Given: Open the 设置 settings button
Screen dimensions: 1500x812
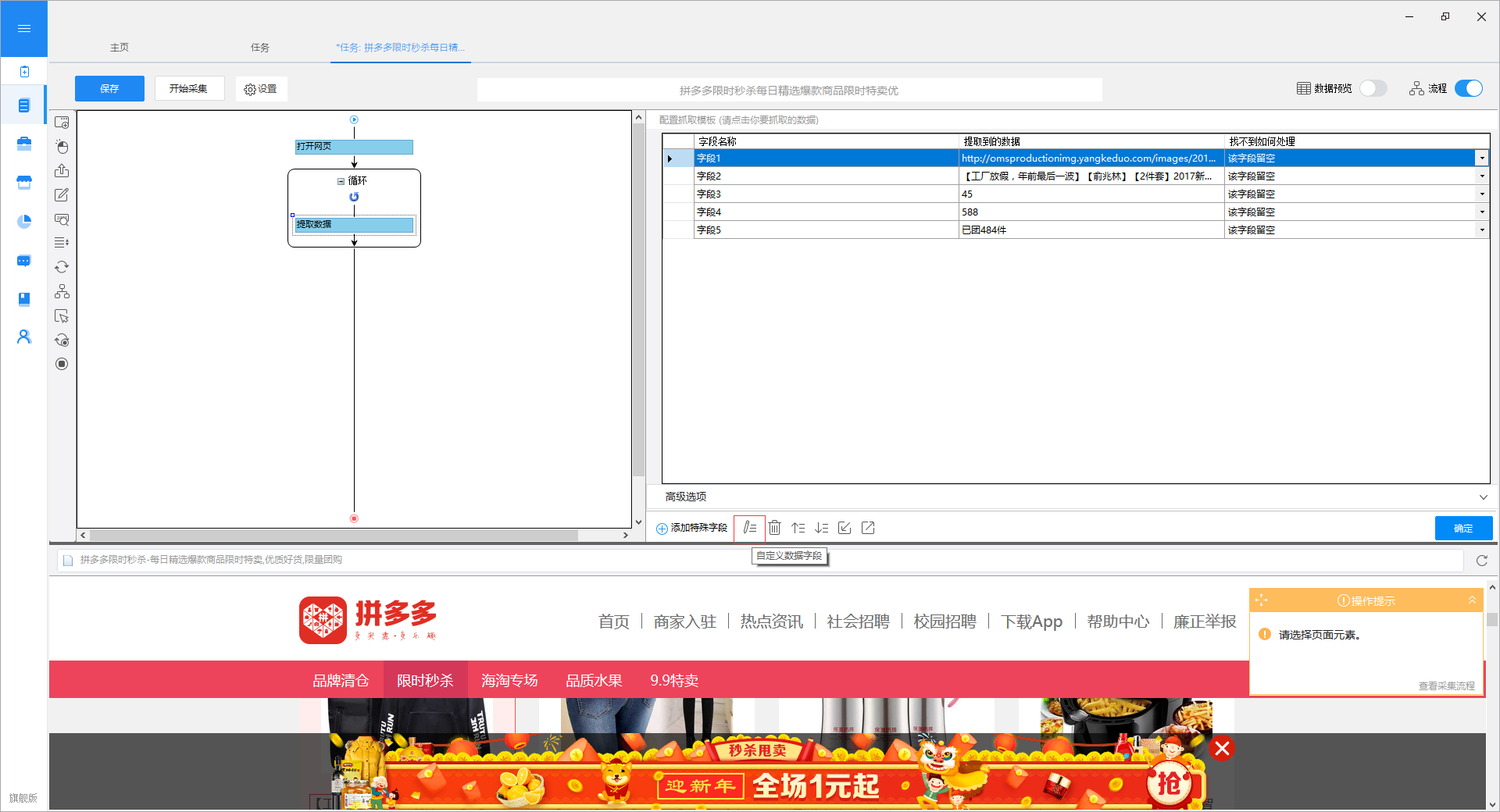Looking at the screenshot, I should click(261, 89).
